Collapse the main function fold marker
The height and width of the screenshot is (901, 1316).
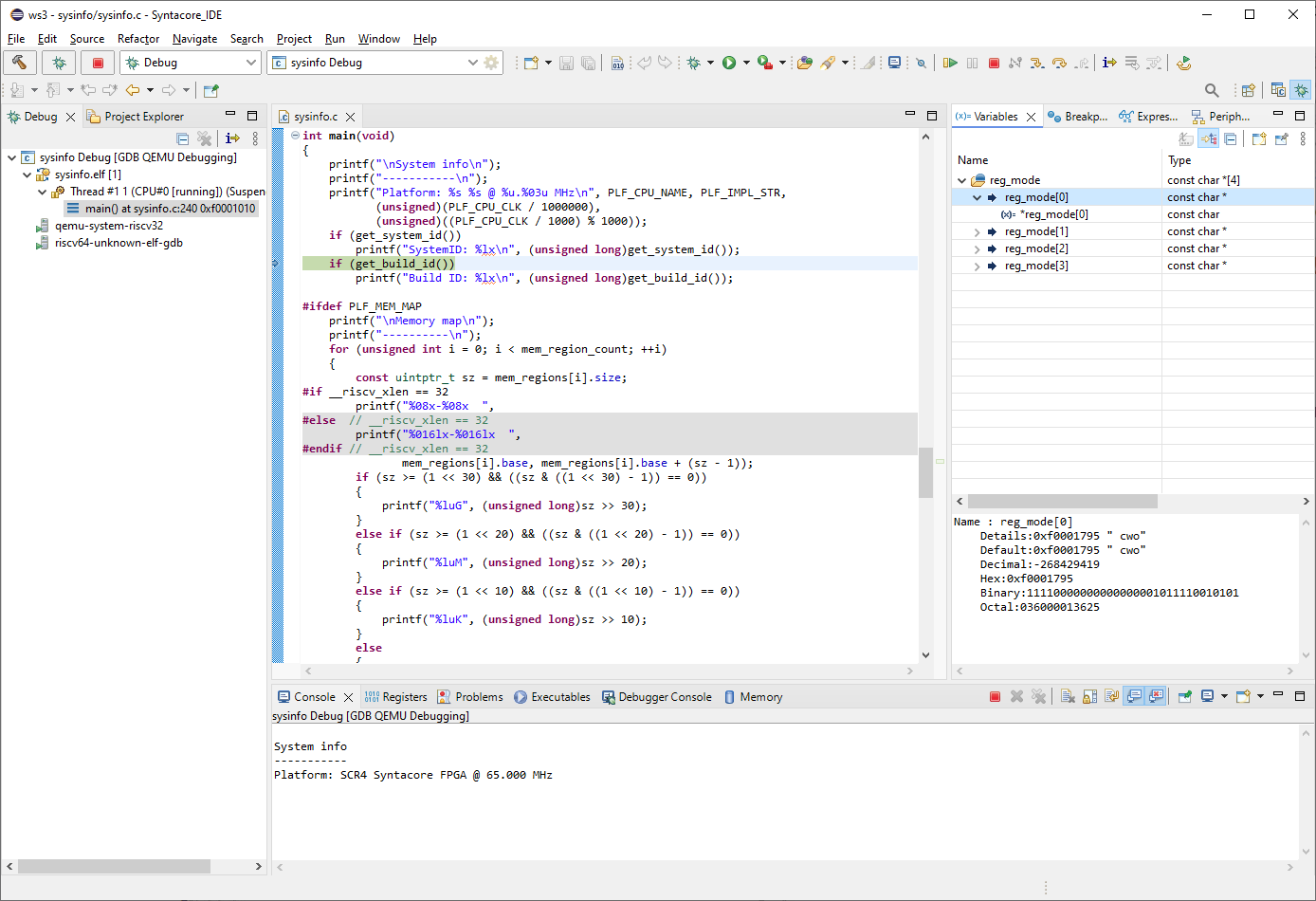coord(295,136)
